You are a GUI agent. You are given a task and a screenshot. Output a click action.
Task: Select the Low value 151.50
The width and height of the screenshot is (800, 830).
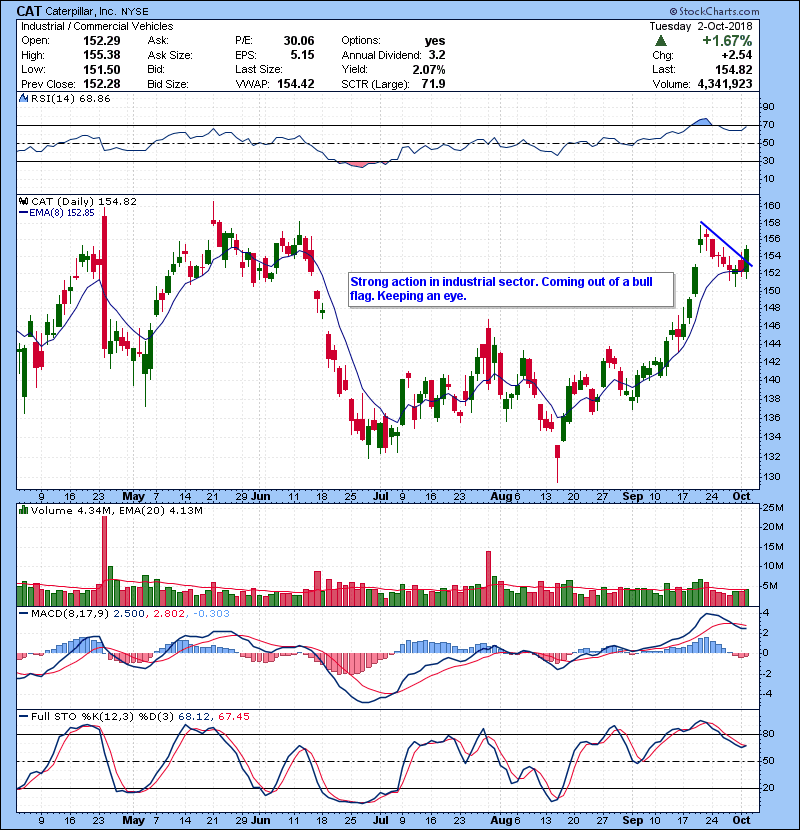pyautogui.click(x=102, y=69)
